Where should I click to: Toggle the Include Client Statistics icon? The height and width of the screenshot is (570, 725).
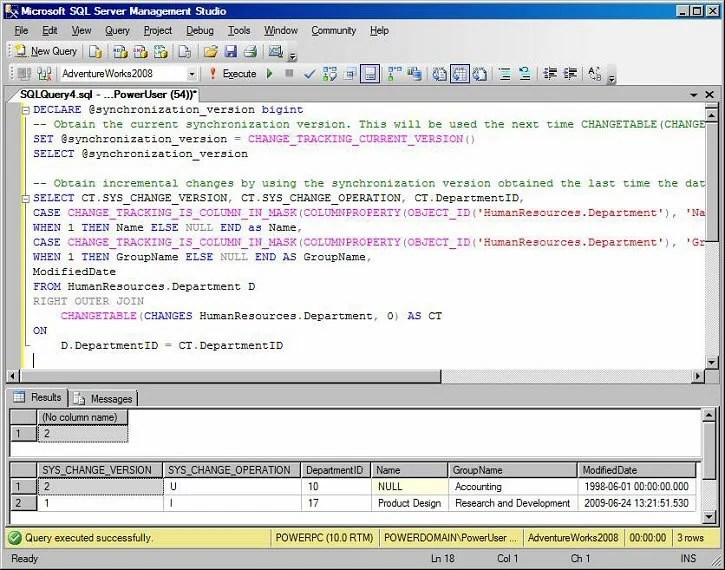tap(414, 74)
